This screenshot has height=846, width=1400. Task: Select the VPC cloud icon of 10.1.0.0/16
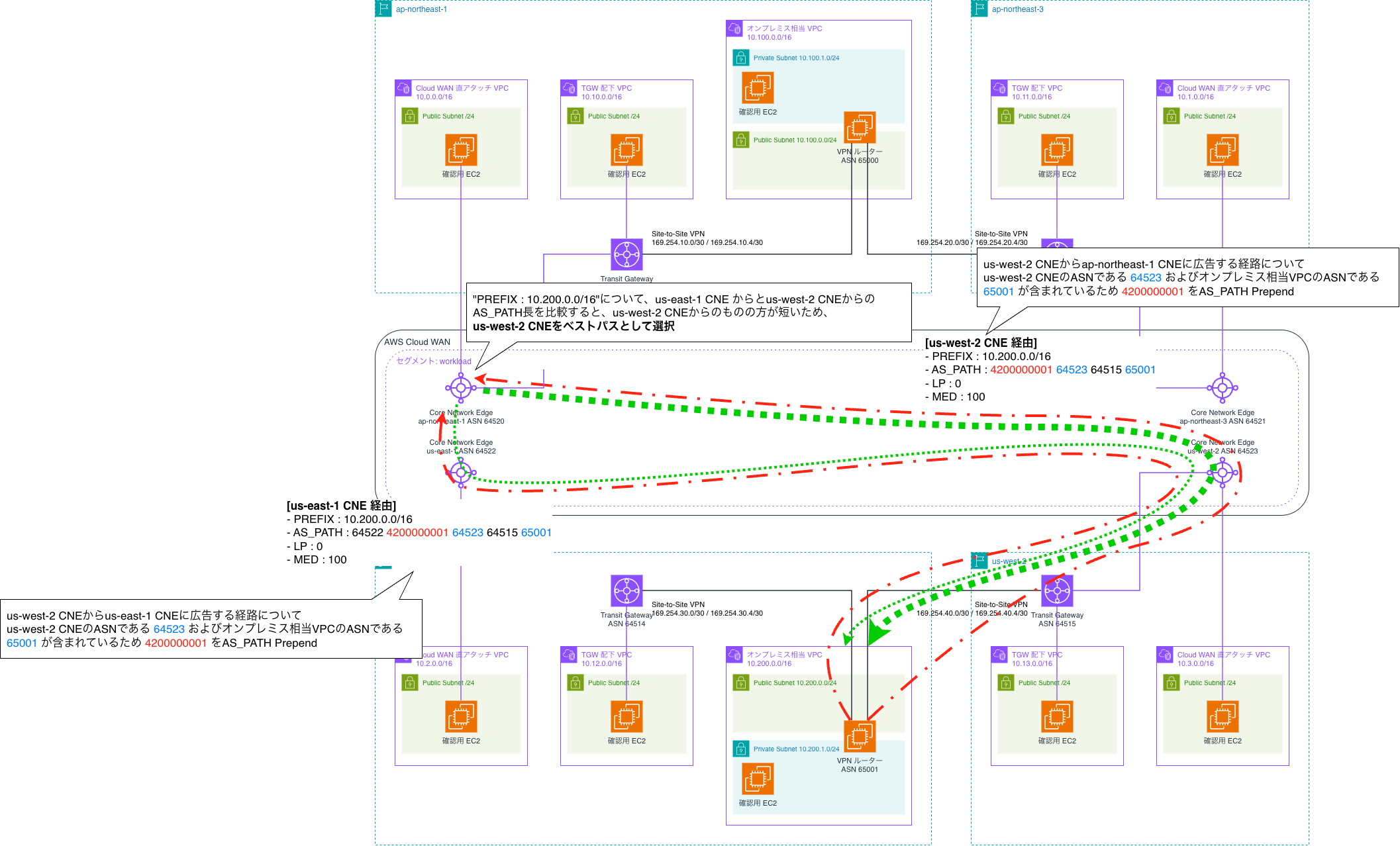coord(1165,88)
